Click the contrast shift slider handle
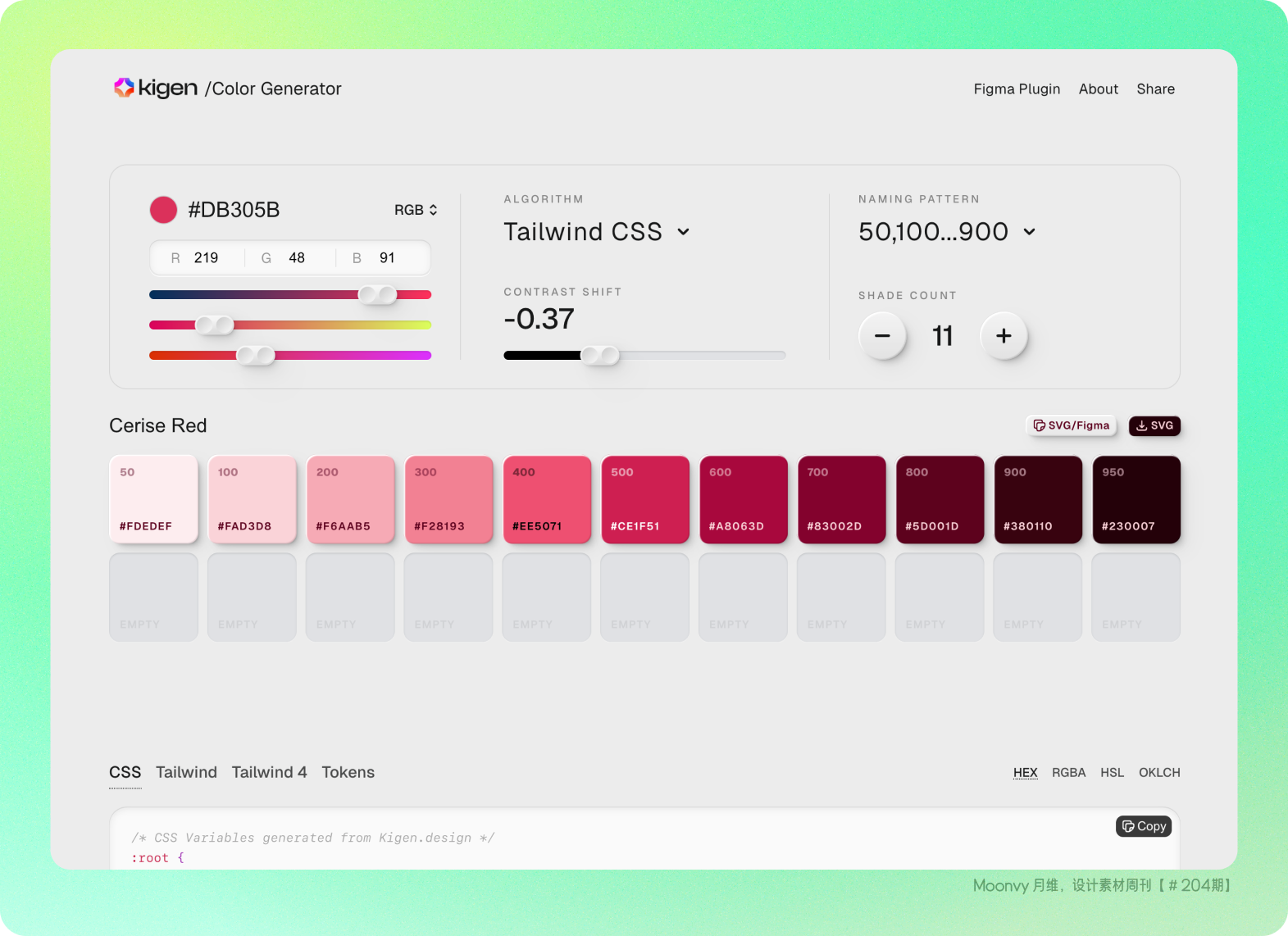This screenshot has height=936, width=1288. click(600, 355)
